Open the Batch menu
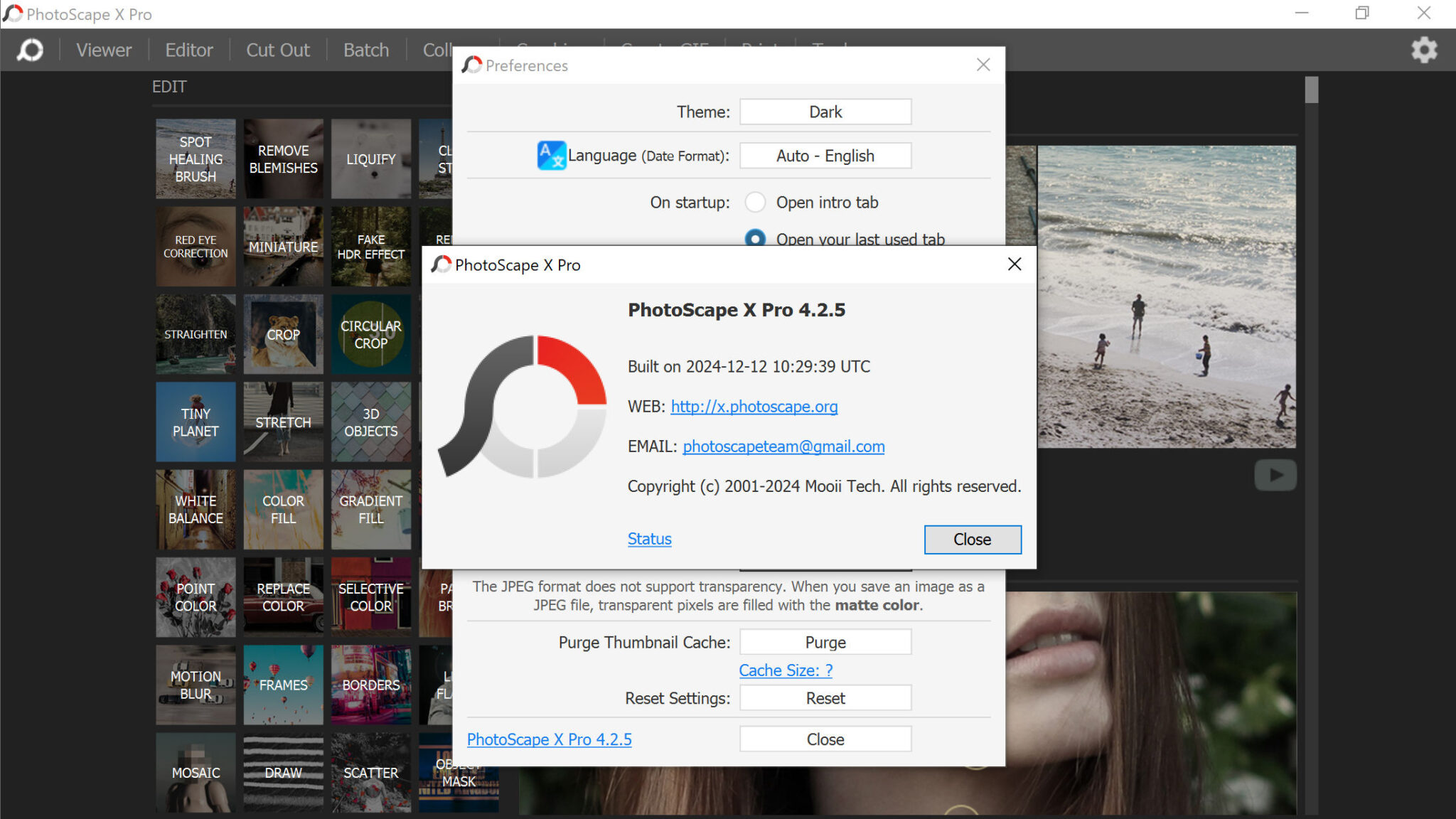The height and width of the screenshot is (819, 1456). click(x=365, y=50)
